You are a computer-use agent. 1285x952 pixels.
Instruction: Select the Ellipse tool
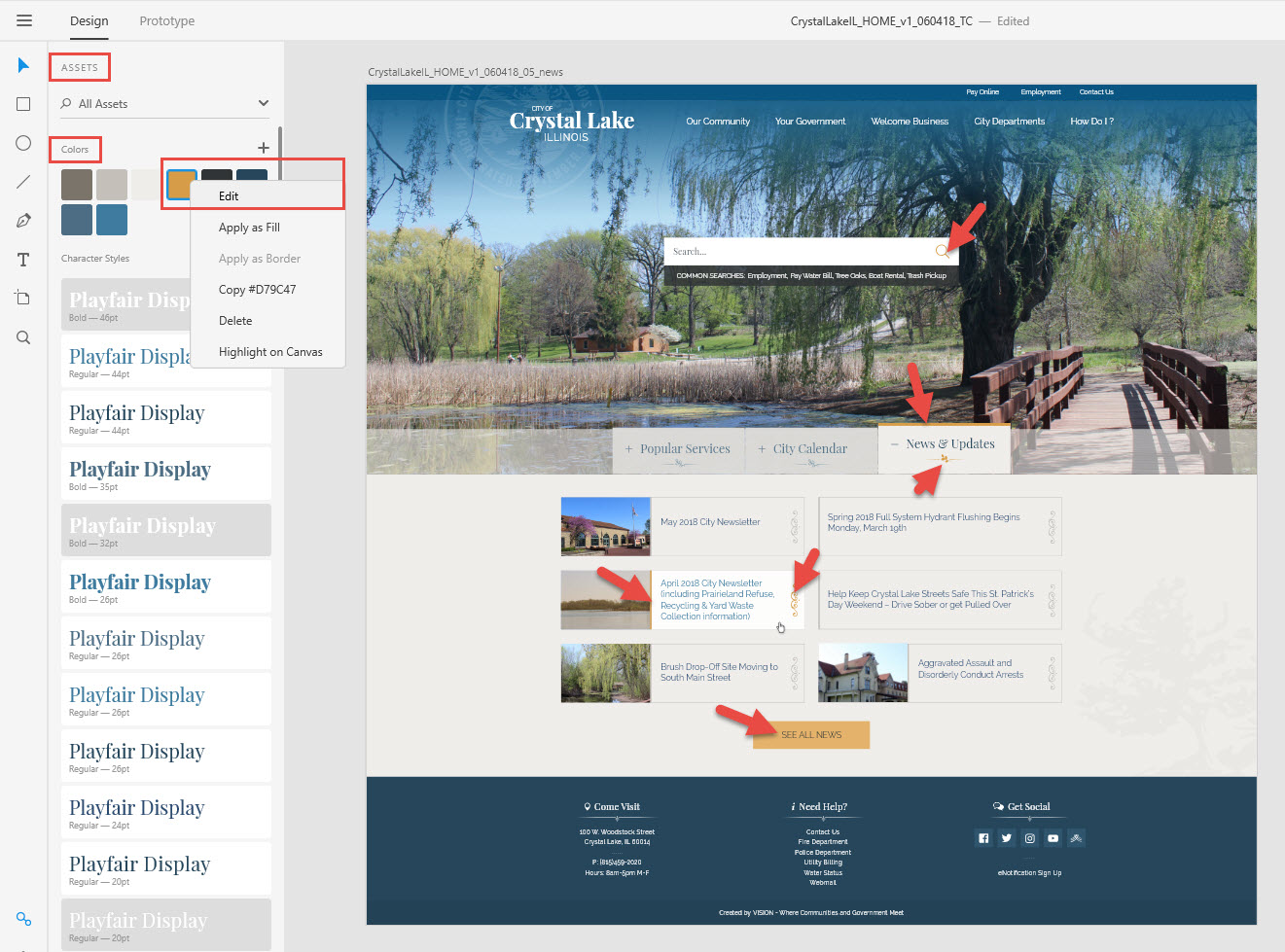[x=23, y=143]
